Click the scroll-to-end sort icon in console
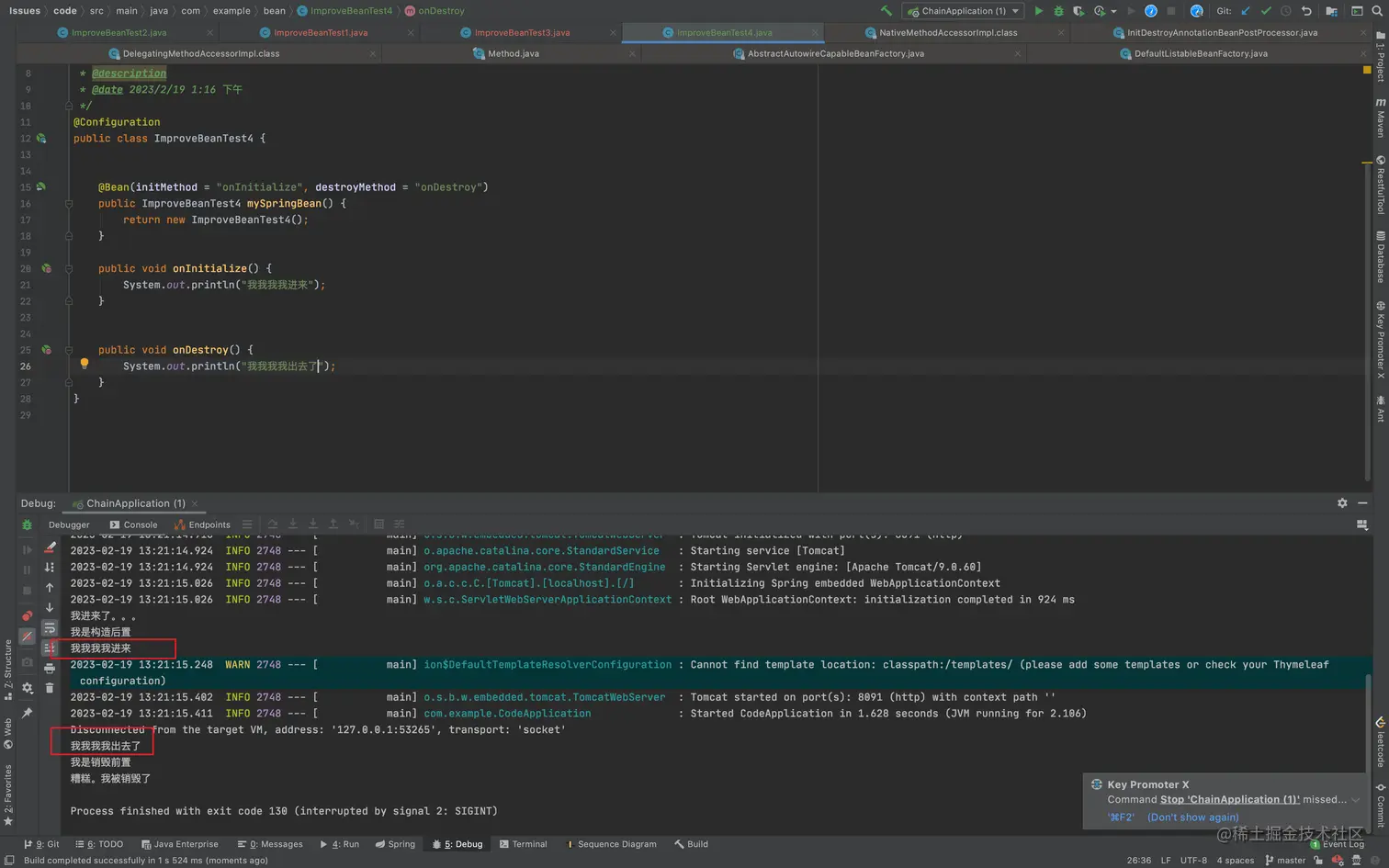Viewport: 1389px width, 868px height. [x=50, y=568]
